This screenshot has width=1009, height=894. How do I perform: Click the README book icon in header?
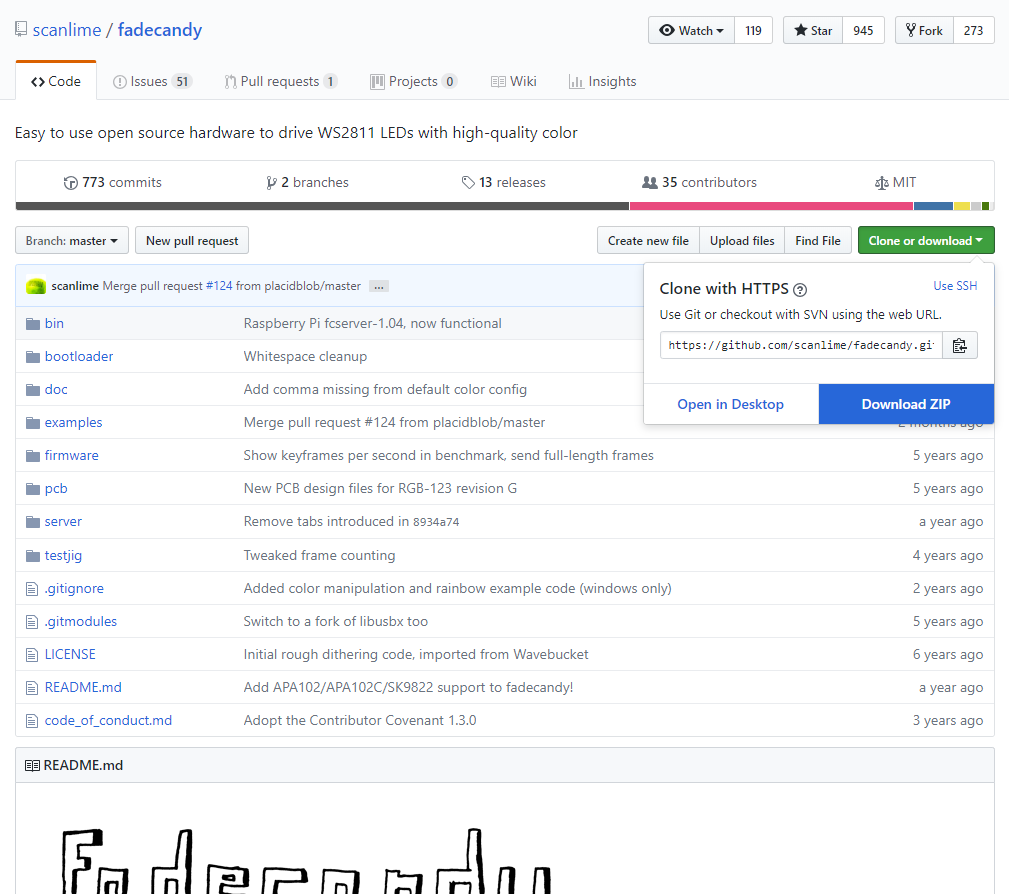[x=32, y=765]
